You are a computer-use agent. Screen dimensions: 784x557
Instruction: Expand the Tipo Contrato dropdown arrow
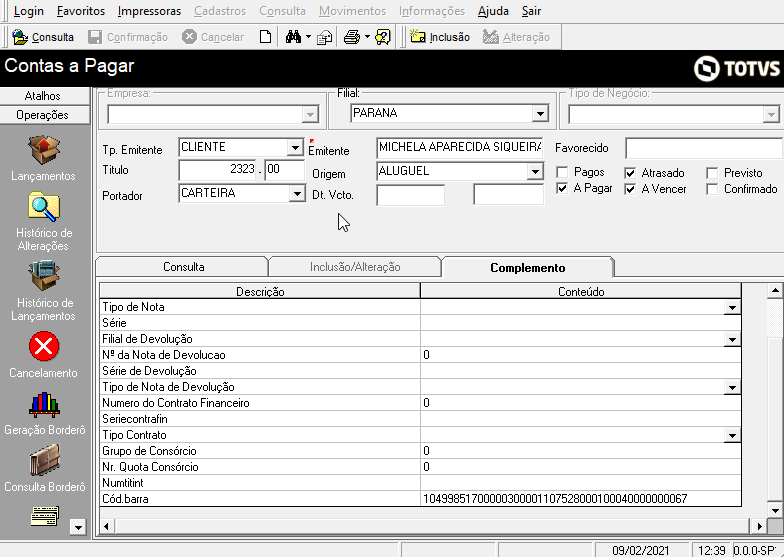[732, 436]
